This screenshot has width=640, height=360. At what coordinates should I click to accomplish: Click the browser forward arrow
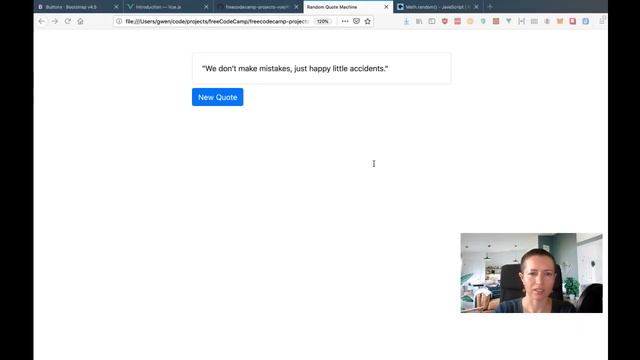coord(55,21)
